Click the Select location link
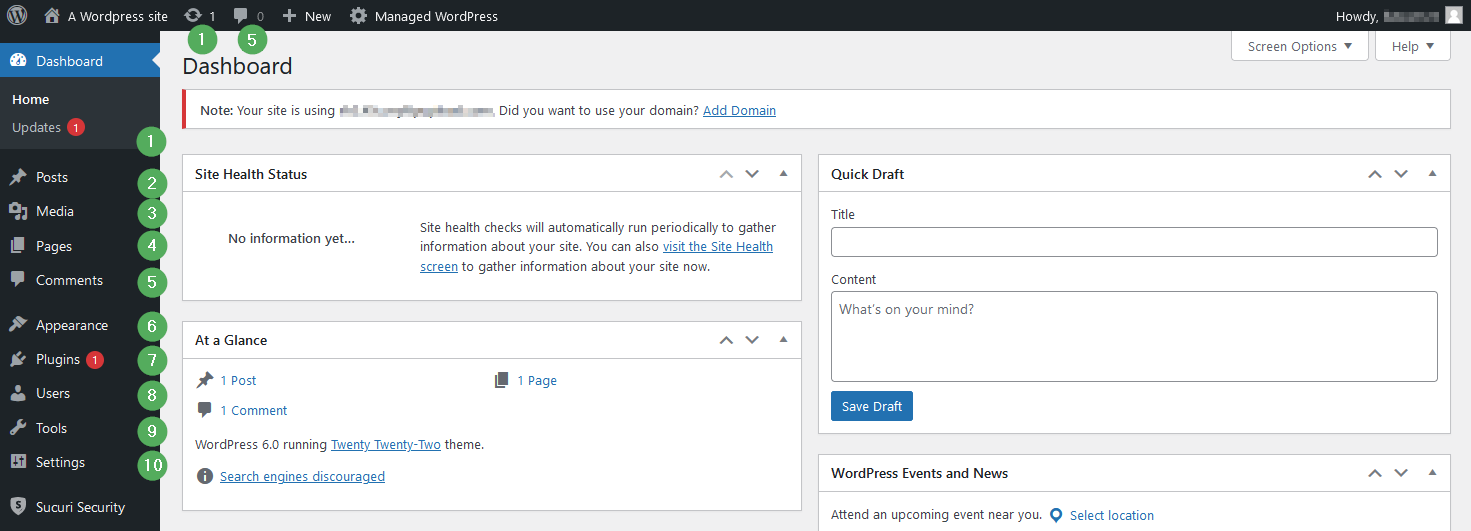 [1112, 515]
